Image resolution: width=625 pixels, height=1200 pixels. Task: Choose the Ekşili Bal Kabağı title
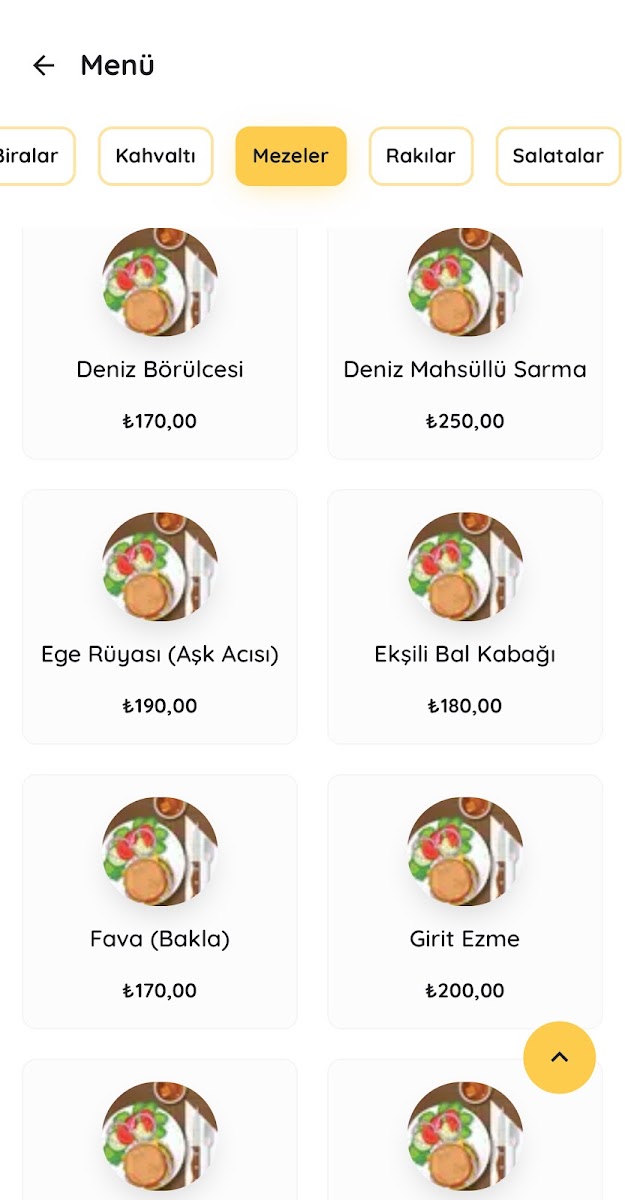(465, 655)
